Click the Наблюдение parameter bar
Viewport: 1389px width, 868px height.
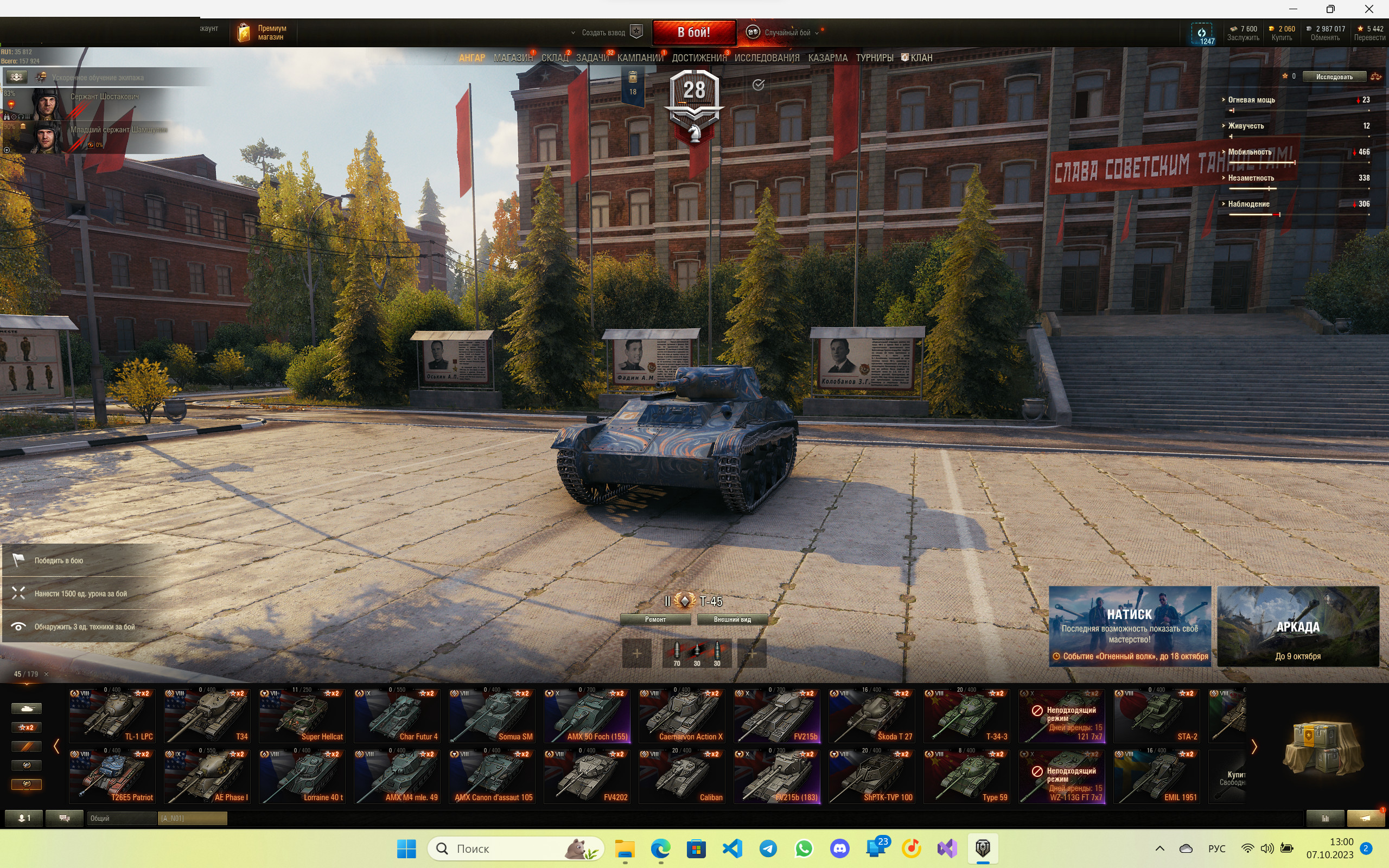coord(1299,215)
